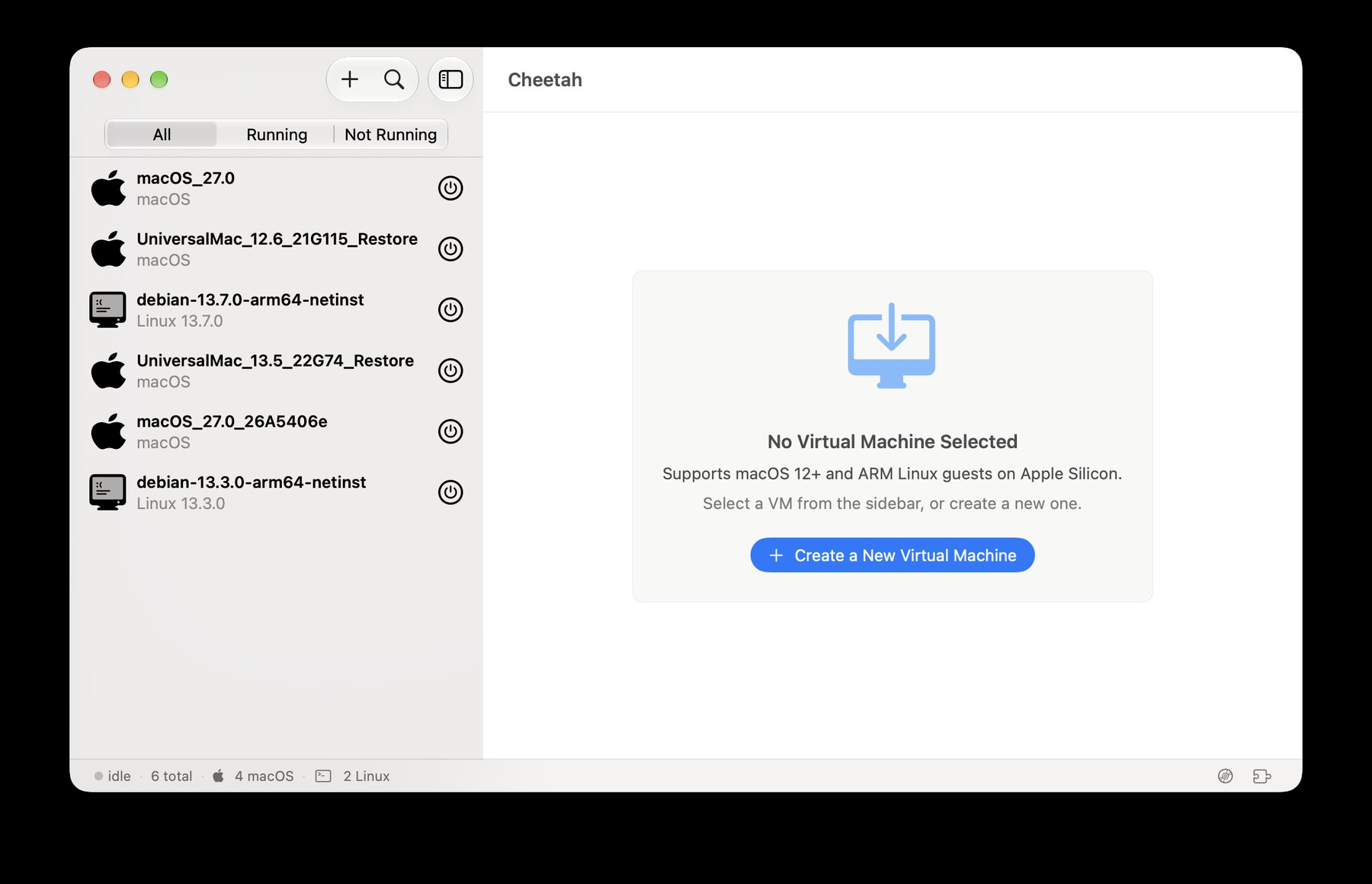Click 'Supports macOS 12+ and ARM Linux' text
This screenshot has height=884, width=1372.
(892, 474)
